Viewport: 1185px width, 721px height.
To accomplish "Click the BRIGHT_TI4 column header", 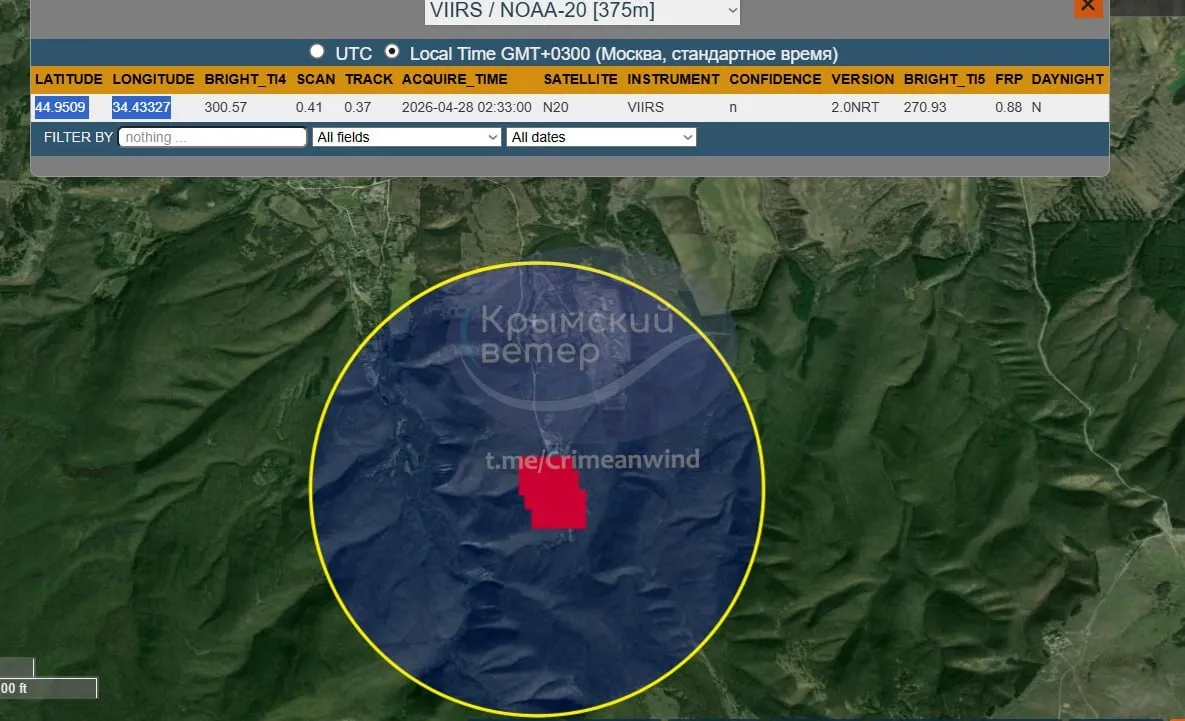I will [x=245, y=79].
